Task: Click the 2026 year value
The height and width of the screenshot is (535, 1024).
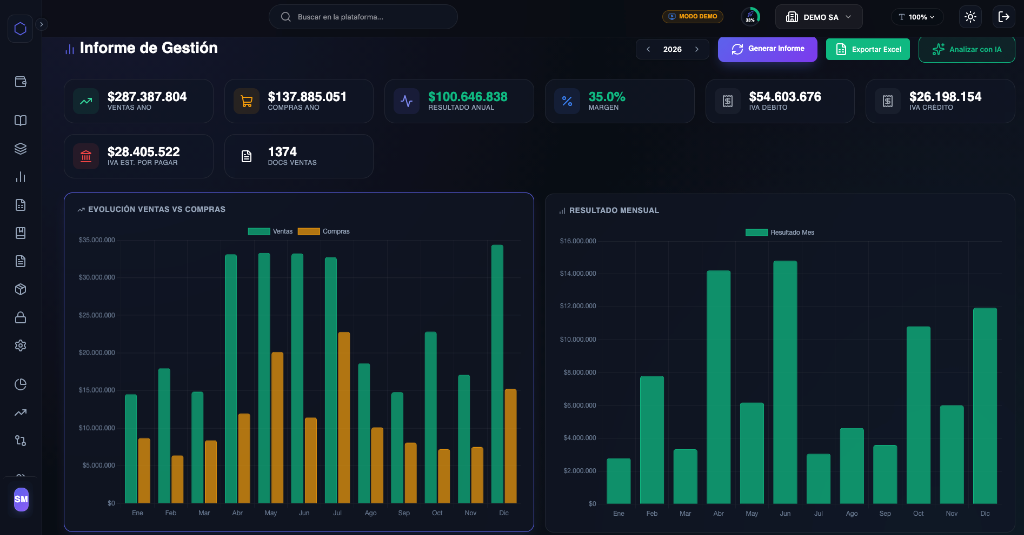Action: (x=672, y=49)
